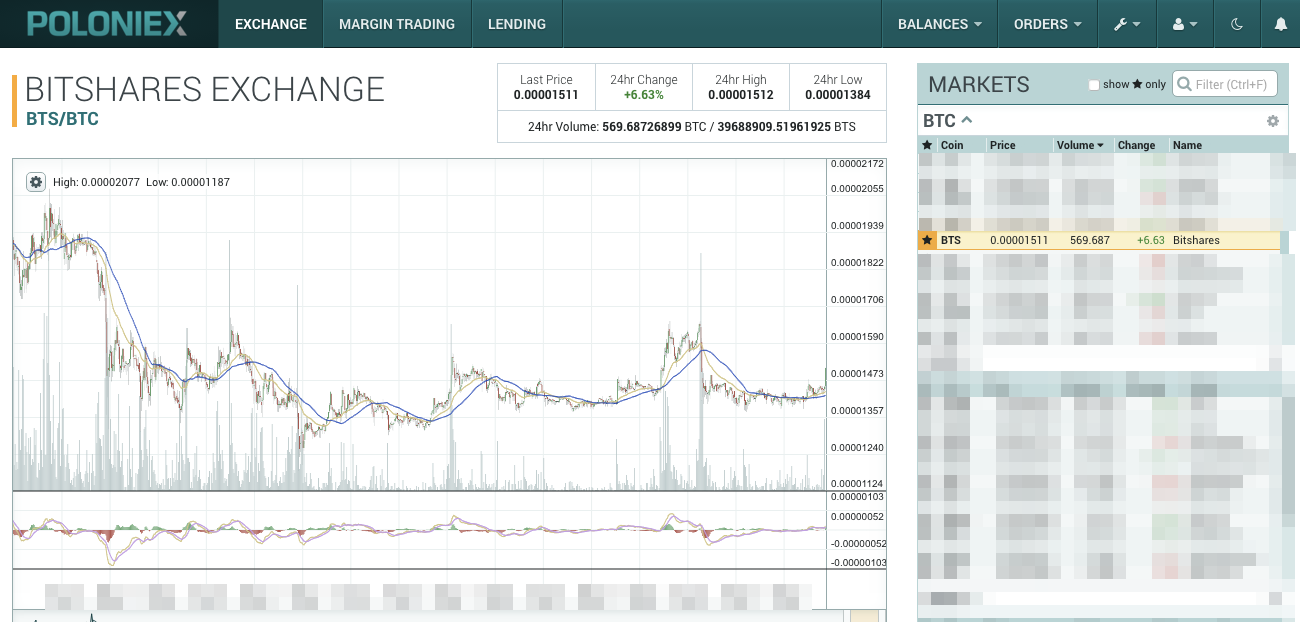Image resolution: width=1300 pixels, height=622 pixels.
Task: Click the Bitshares name in the BTS row
Action: 1196,240
